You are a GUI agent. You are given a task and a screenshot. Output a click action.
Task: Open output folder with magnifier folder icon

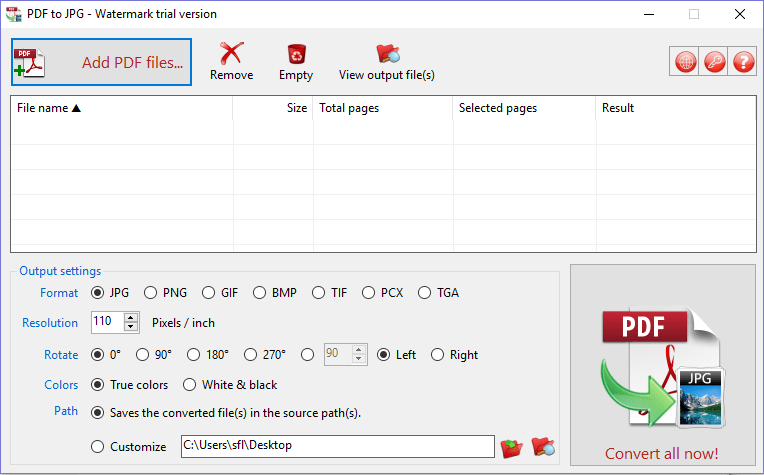pyautogui.click(x=543, y=446)
